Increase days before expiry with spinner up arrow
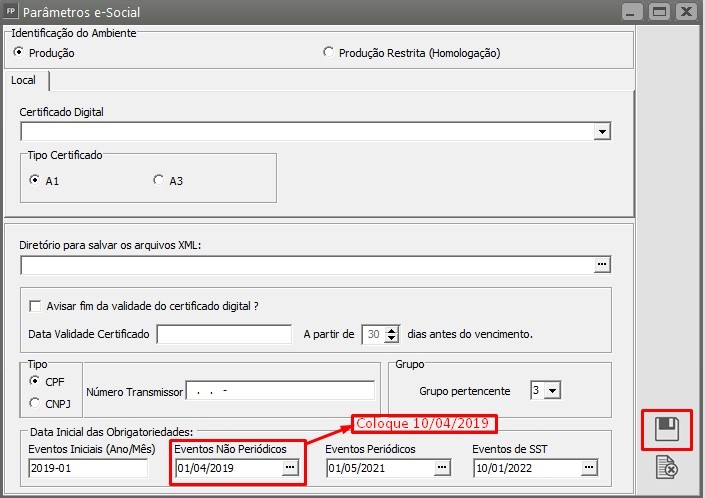The height and width of the screenshot is (498, 705). (x=392, y=330)
